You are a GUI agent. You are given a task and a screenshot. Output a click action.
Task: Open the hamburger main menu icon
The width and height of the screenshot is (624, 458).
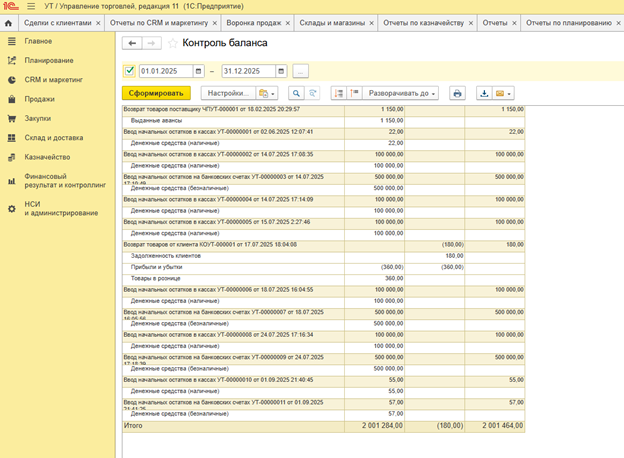(29, 6)
